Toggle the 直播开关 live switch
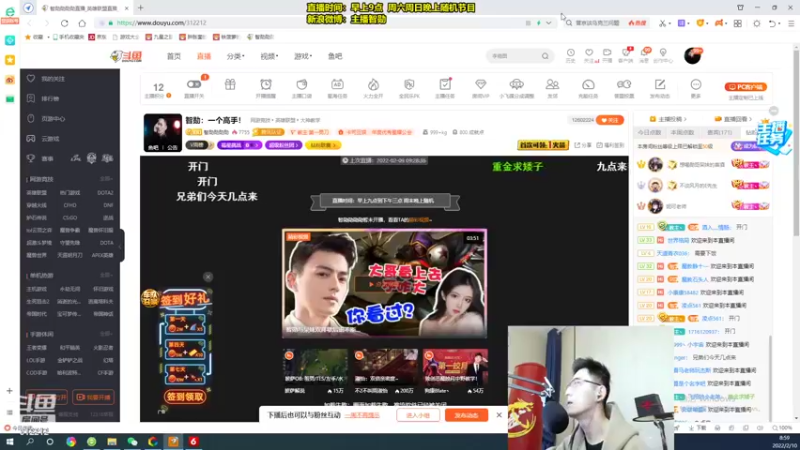Viewport: 800px width, 450px height. 194,88
